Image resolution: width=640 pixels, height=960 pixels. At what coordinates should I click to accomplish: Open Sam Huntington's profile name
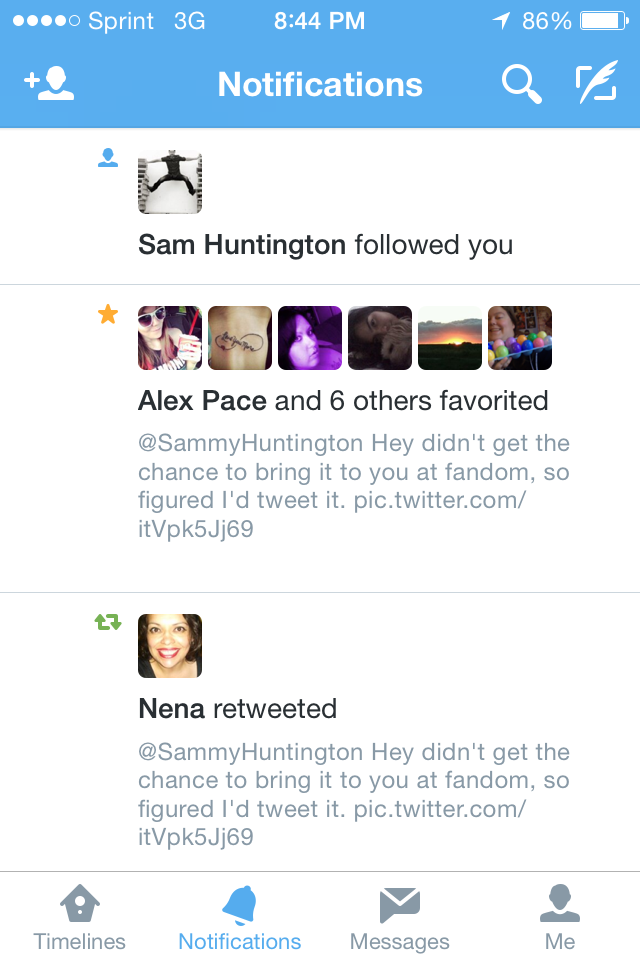[x=242, y=245]
